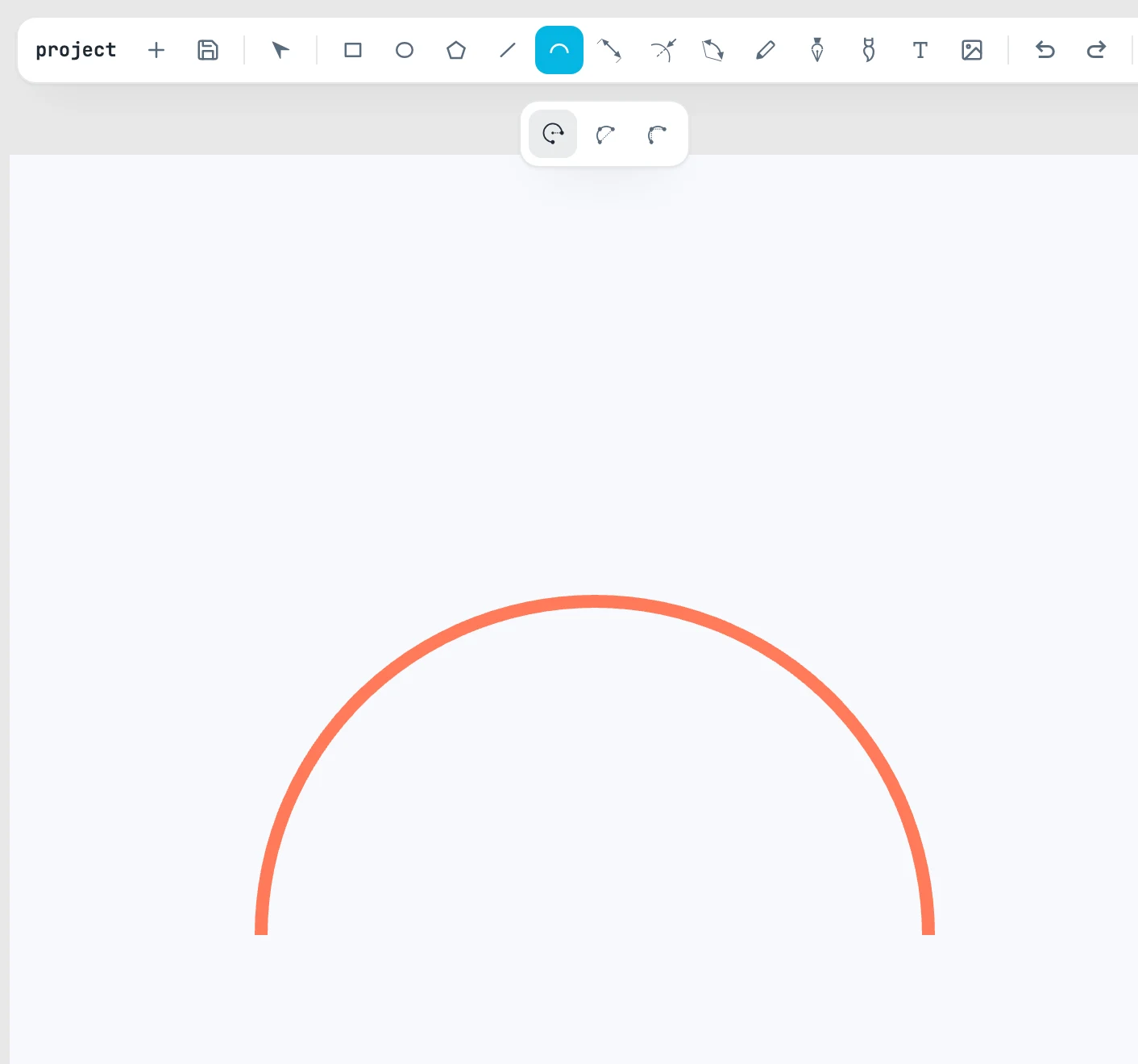Insert an image with the picture tool
Screen dimensions: 1138x1064
(x=972, y=50)
